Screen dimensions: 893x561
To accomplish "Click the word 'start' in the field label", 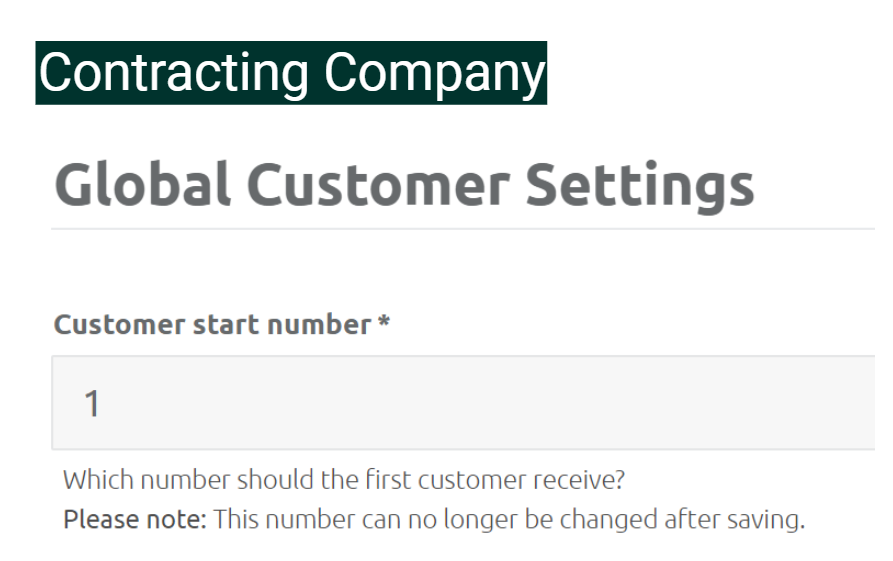I will click(x=226, y=325).
